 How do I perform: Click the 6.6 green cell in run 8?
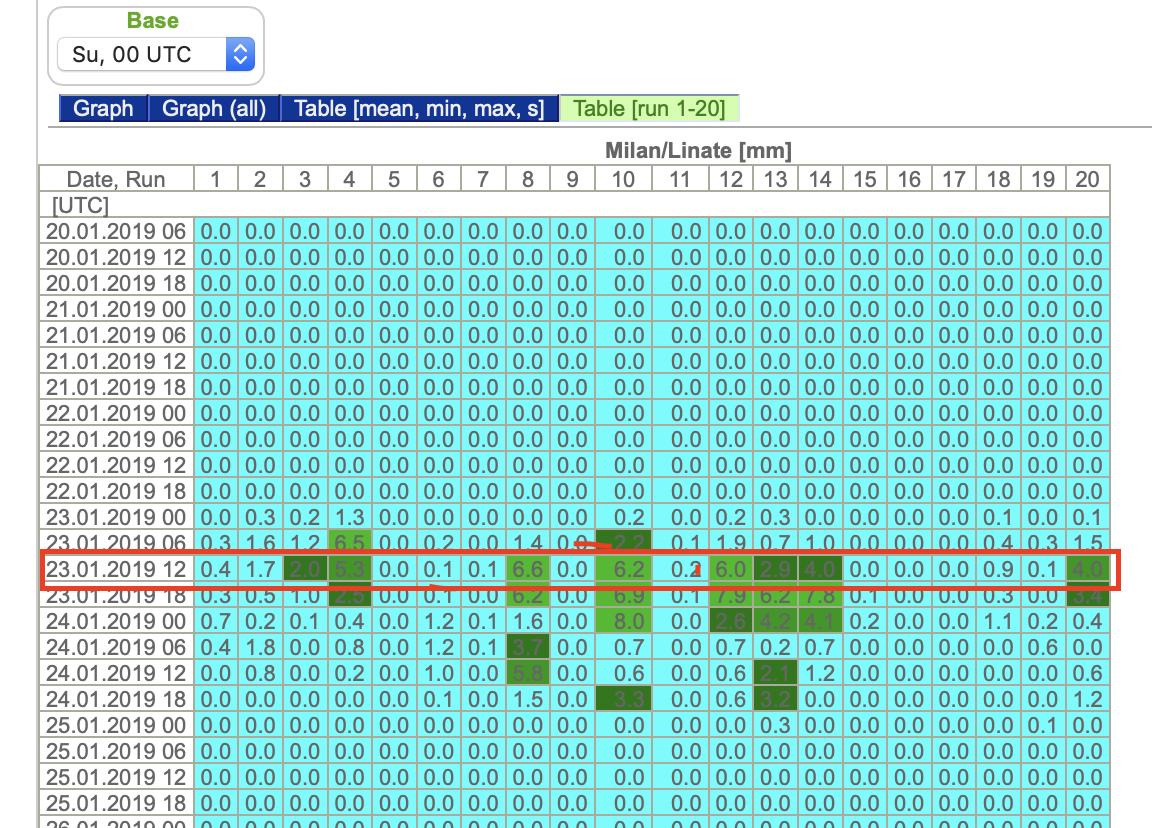528,570
